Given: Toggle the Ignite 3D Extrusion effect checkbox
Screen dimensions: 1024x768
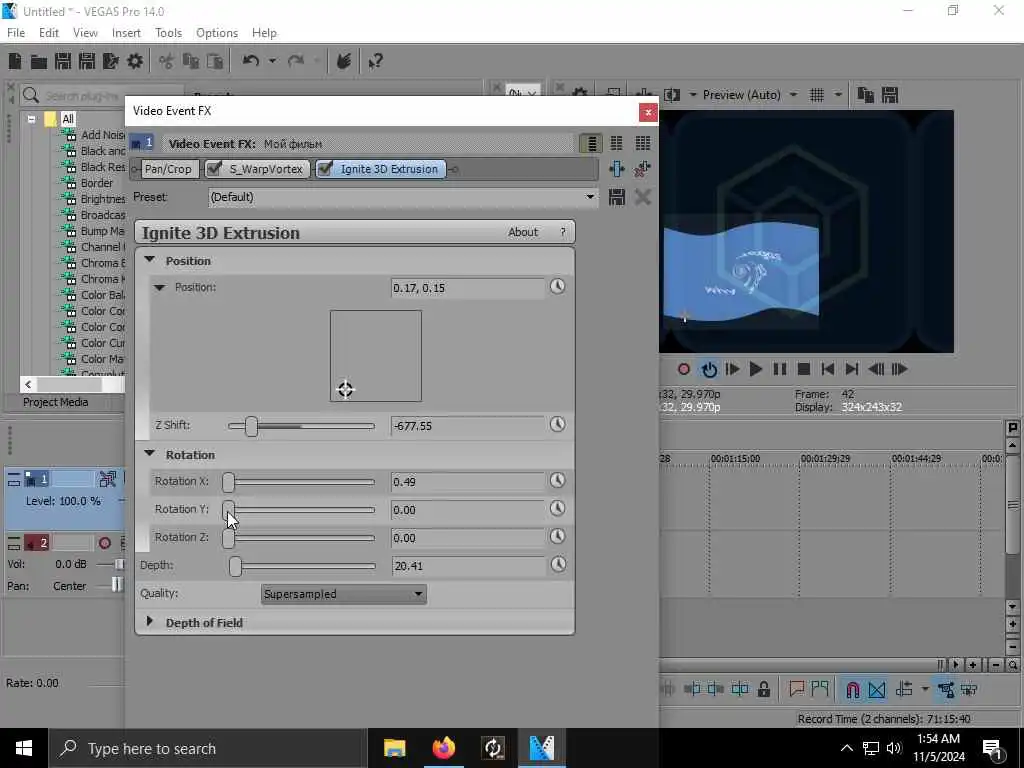Looking at the screenshot, I should coord(325,169).
